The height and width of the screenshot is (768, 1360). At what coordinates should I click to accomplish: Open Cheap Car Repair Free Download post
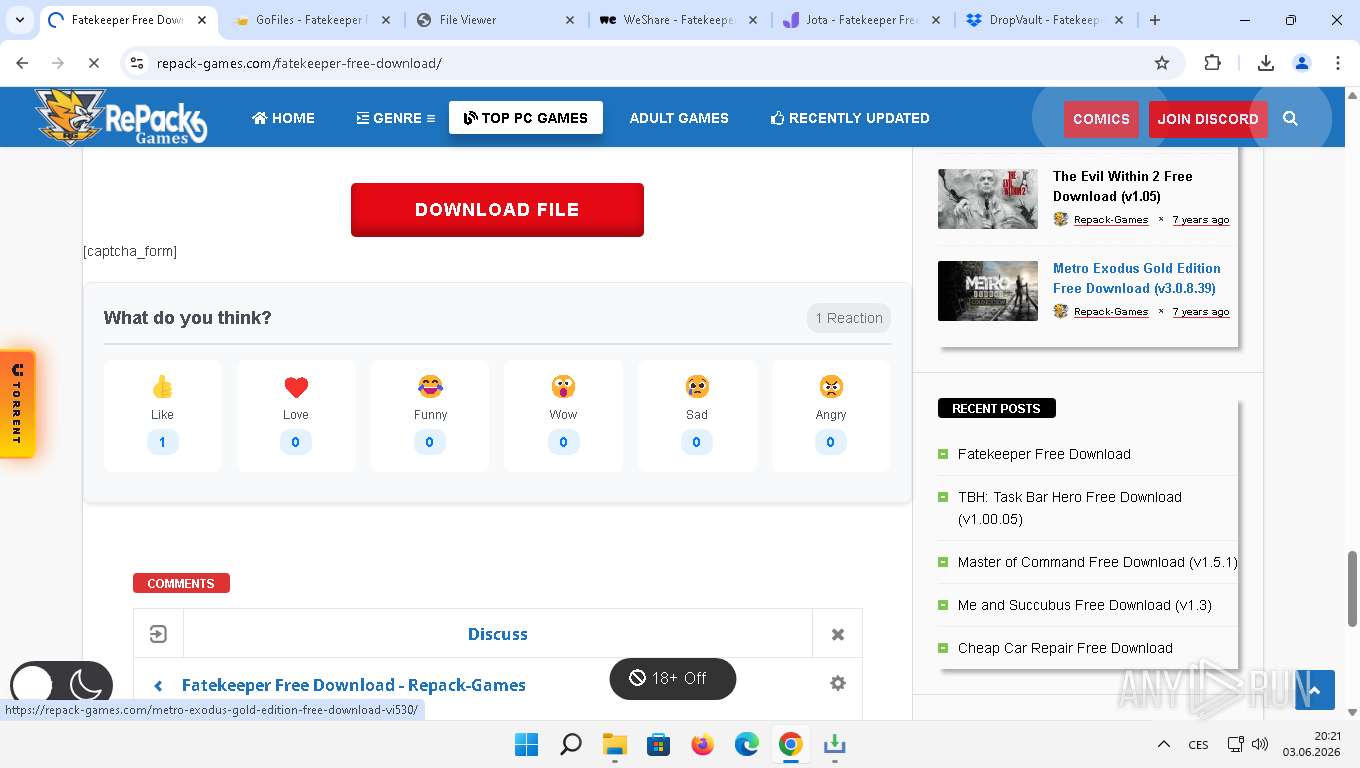coord(1065,648)
